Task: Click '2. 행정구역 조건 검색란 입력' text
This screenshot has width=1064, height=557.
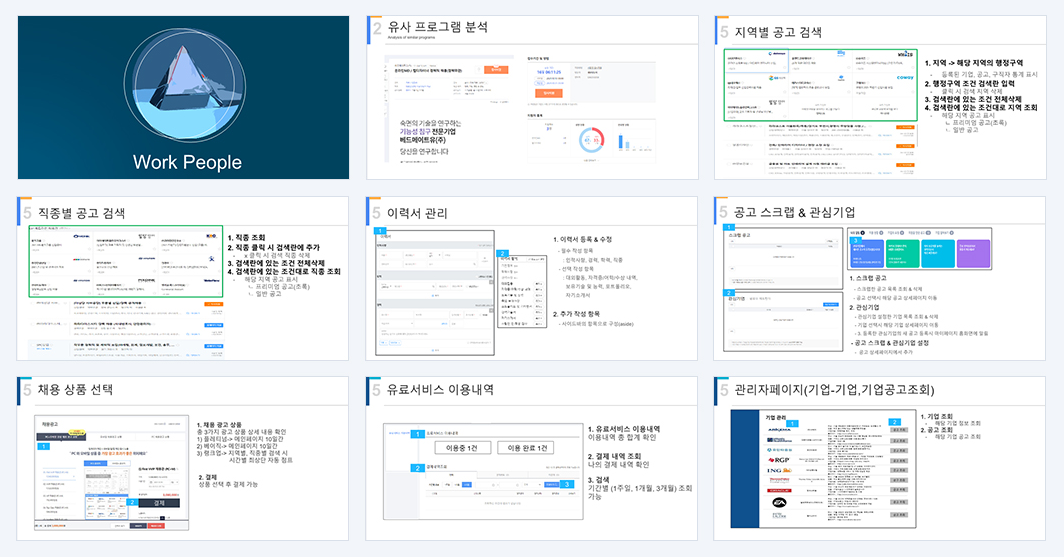Action: tap(970, 83)
